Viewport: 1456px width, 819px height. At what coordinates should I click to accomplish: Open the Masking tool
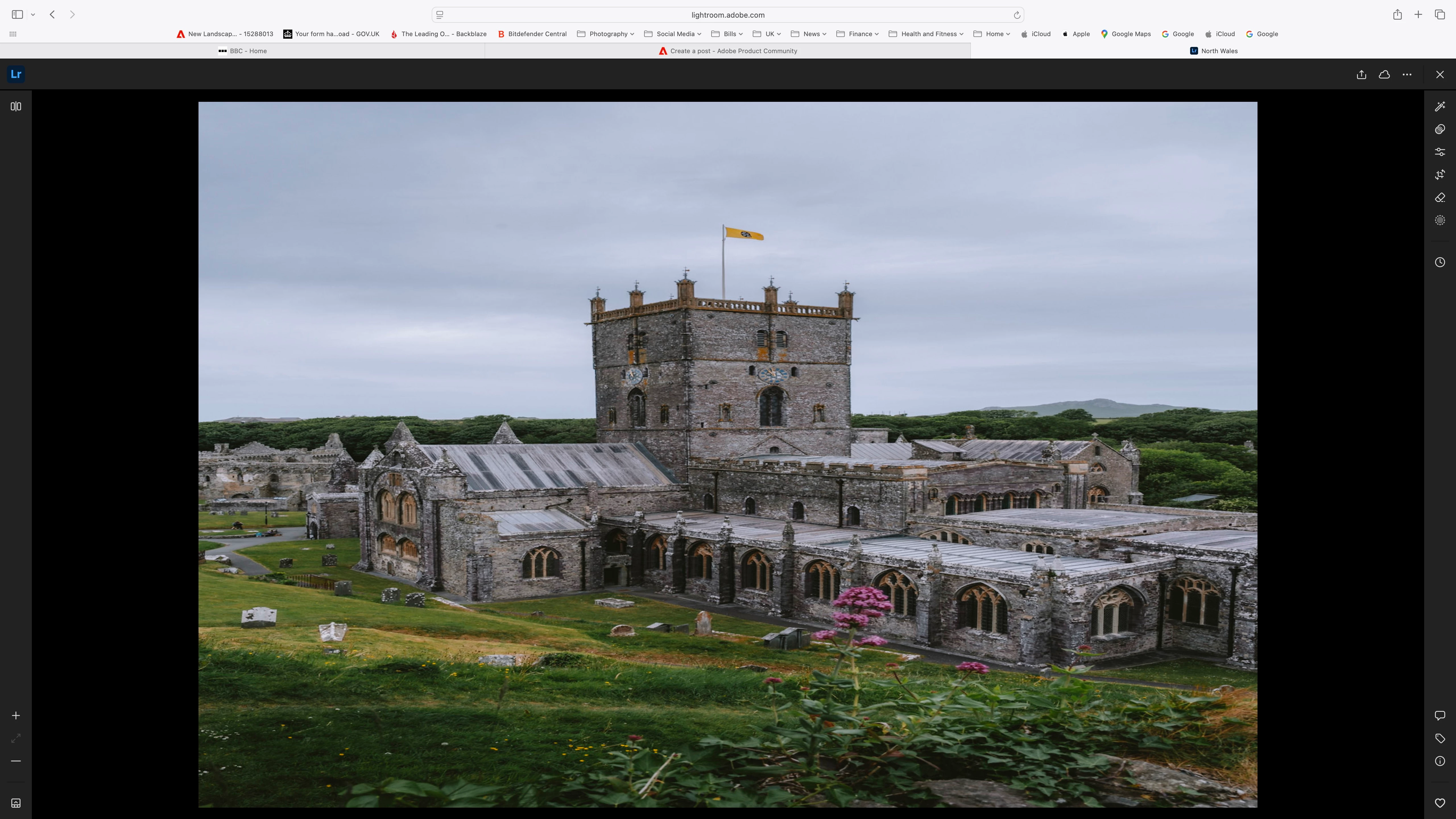pos(1440,220)
